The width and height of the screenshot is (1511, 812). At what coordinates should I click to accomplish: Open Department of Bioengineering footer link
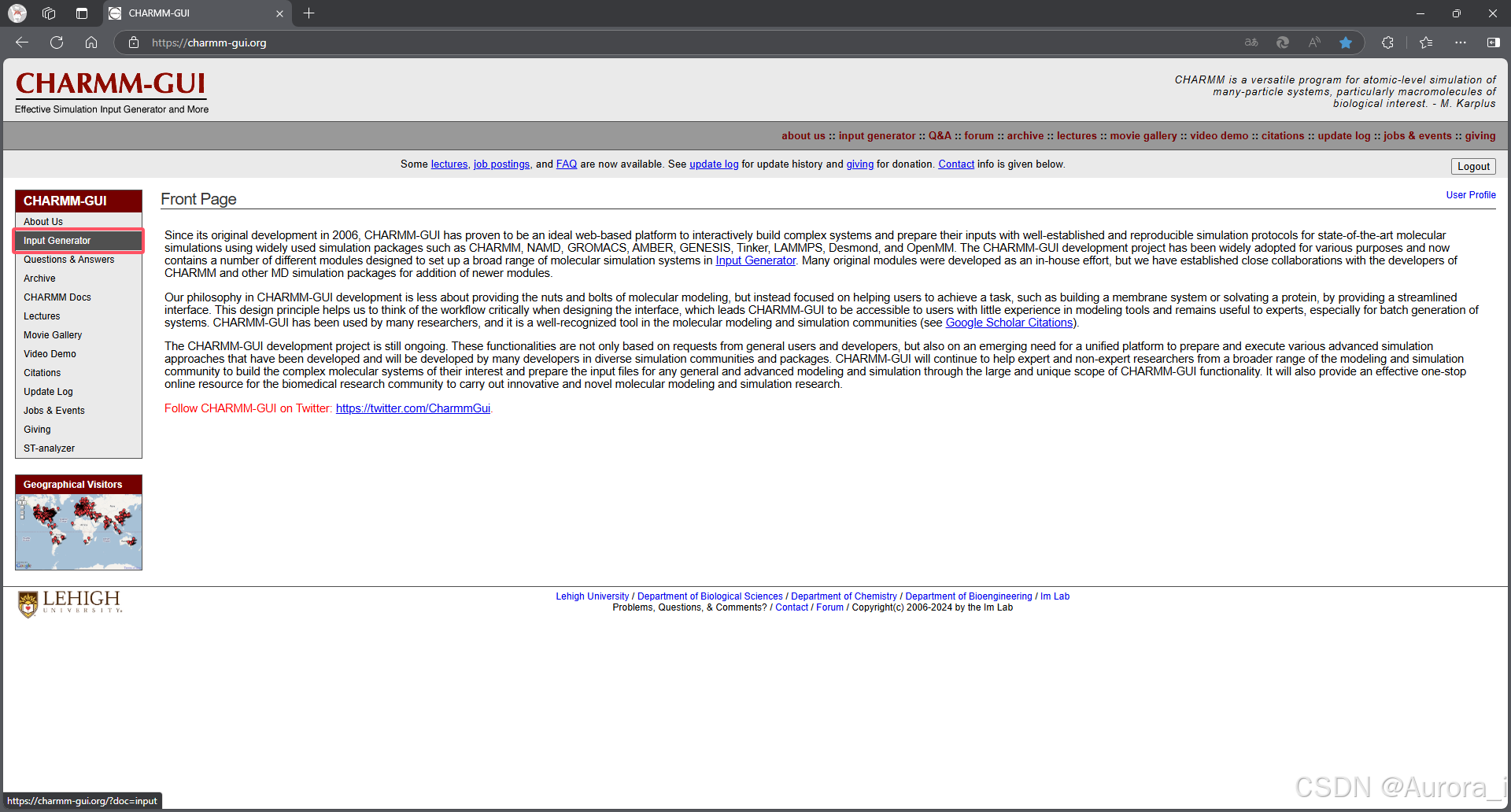[x=969, y=596]
